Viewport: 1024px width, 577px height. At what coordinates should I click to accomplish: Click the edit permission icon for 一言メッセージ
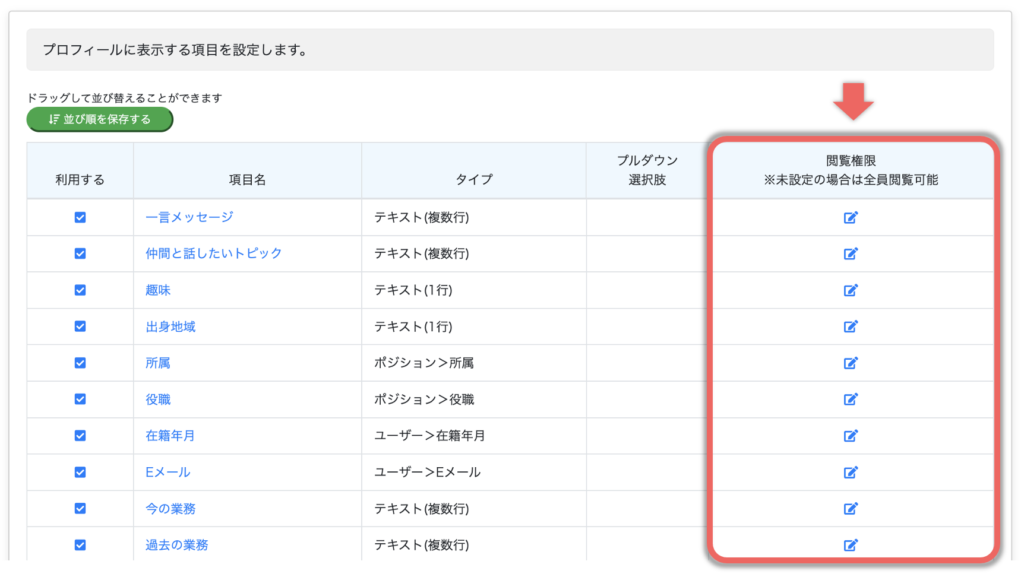851,217
